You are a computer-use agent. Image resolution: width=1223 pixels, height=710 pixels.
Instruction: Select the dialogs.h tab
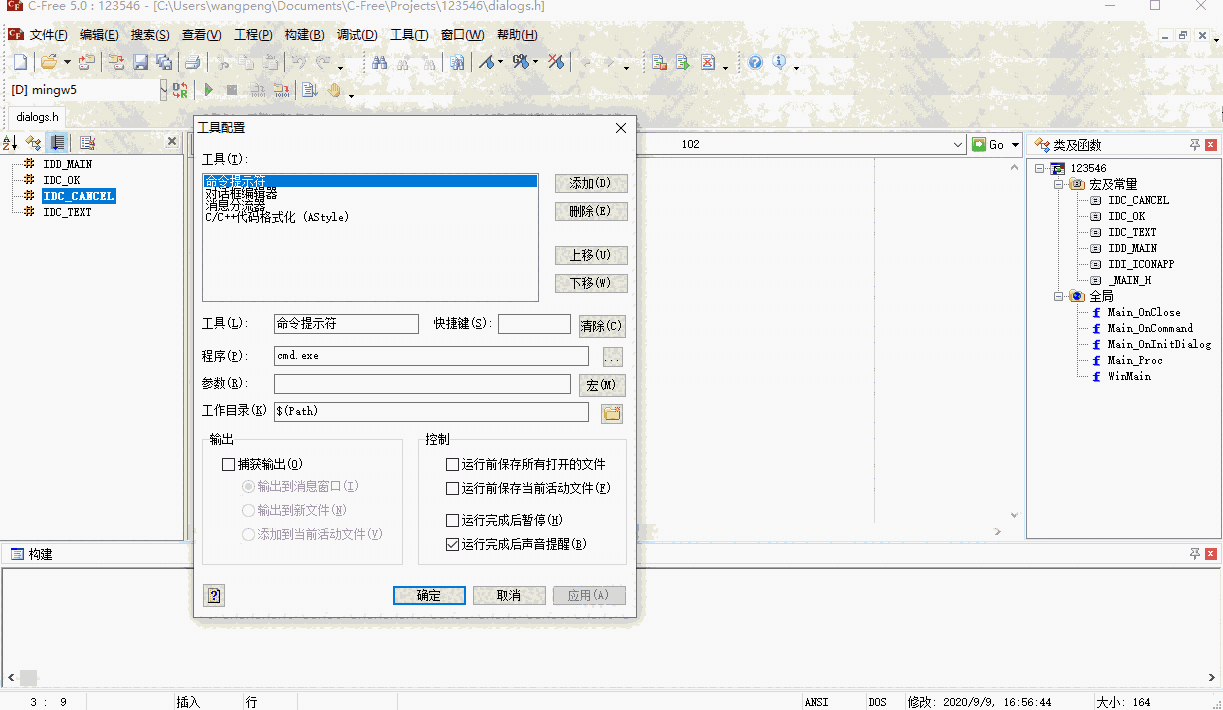click(36, 116)
